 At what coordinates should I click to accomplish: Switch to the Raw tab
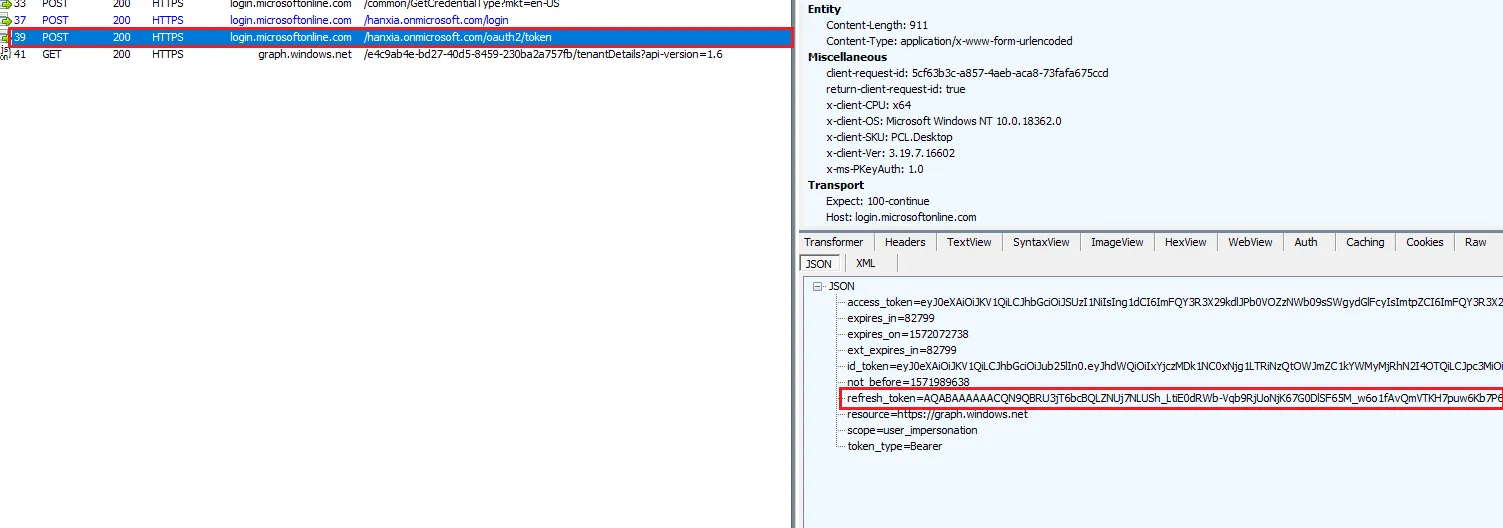pos(1476,242)
